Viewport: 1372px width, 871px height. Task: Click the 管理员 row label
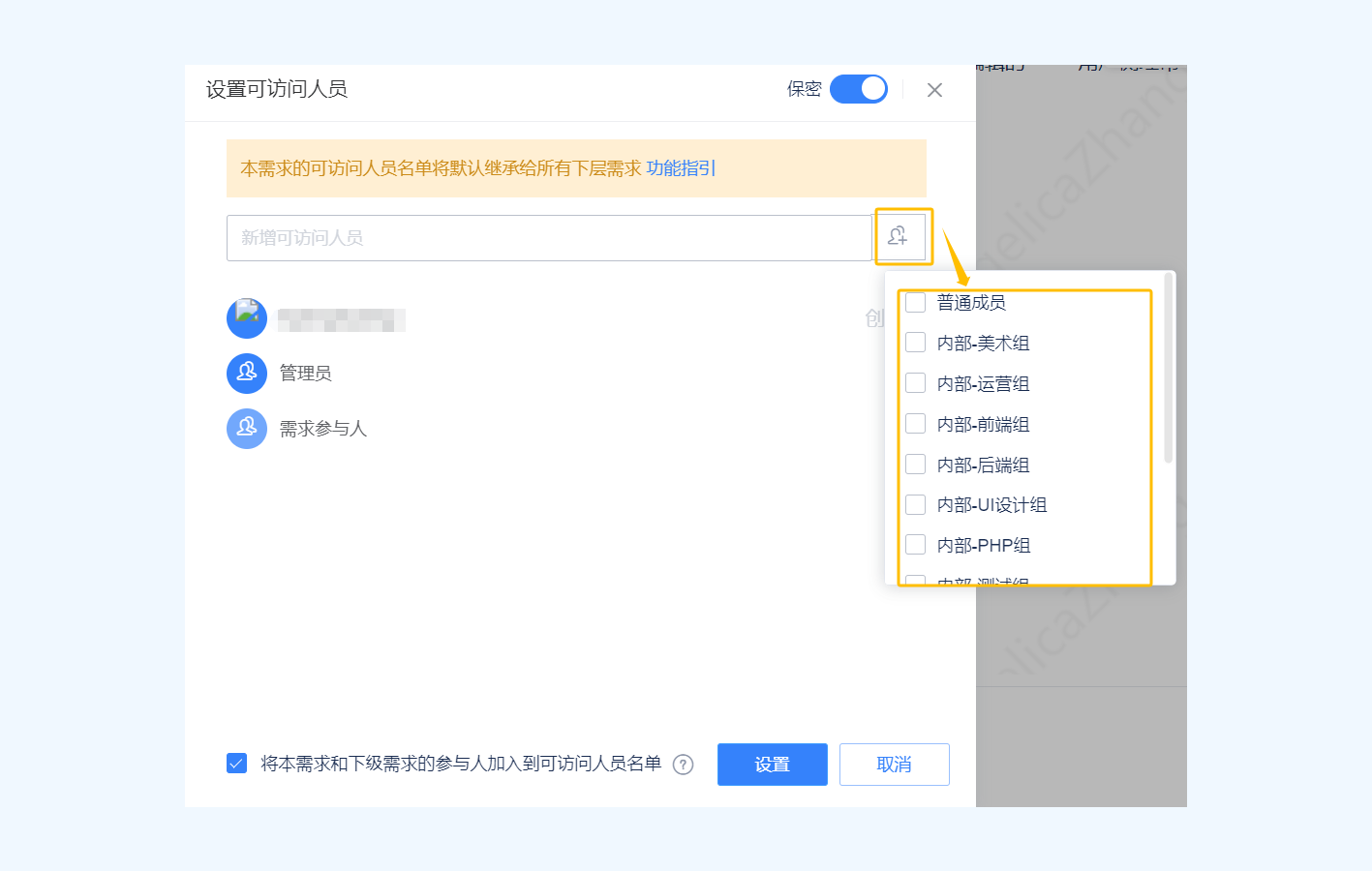[x=306, y=374]
